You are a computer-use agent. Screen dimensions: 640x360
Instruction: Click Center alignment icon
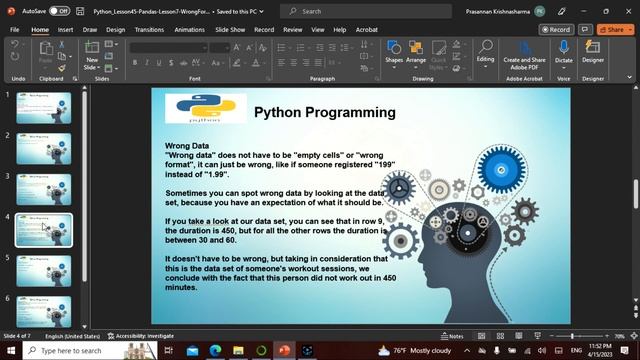[293, 63]
